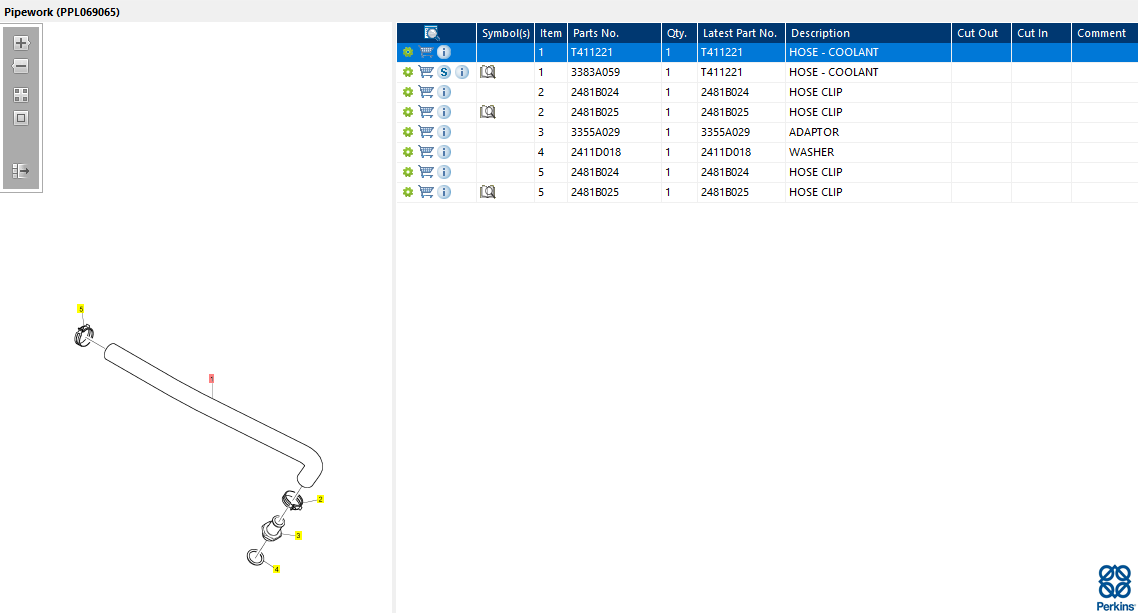Click the symbol icon in the 3383A059 row
This screenshot has height=613, width=1138.
point(488,72)
